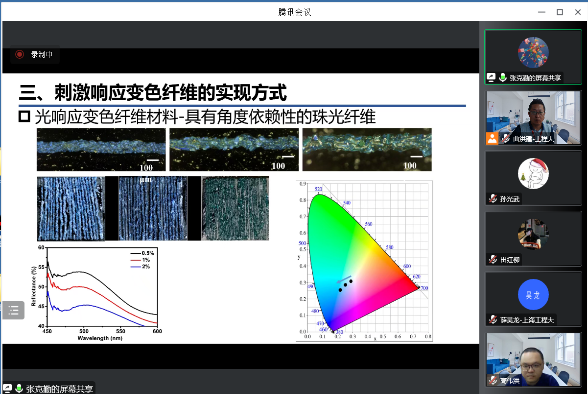Click the CIE chromaticity diagram in the slide
The image size is (588, 394).
click(364, 261)
